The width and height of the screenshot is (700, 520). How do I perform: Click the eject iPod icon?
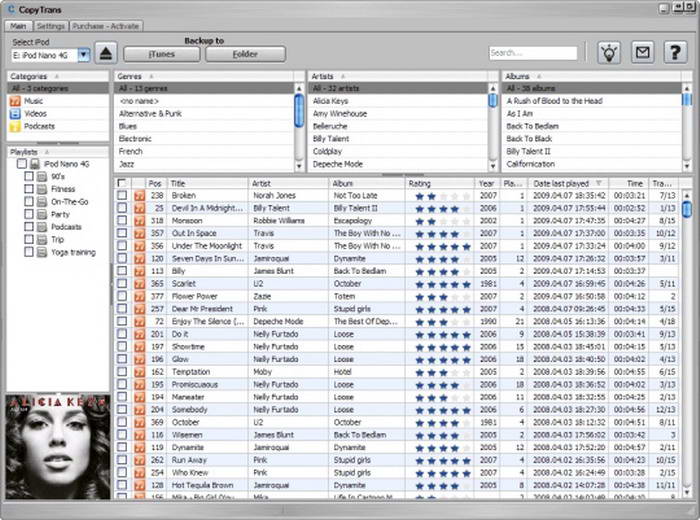(x=107, y=53)
